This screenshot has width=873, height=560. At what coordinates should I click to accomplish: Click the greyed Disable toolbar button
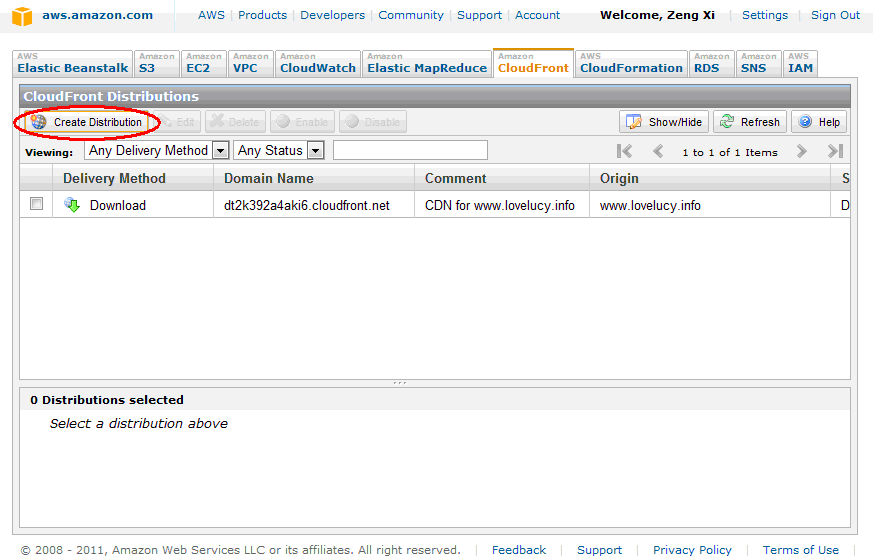[373, 122]
